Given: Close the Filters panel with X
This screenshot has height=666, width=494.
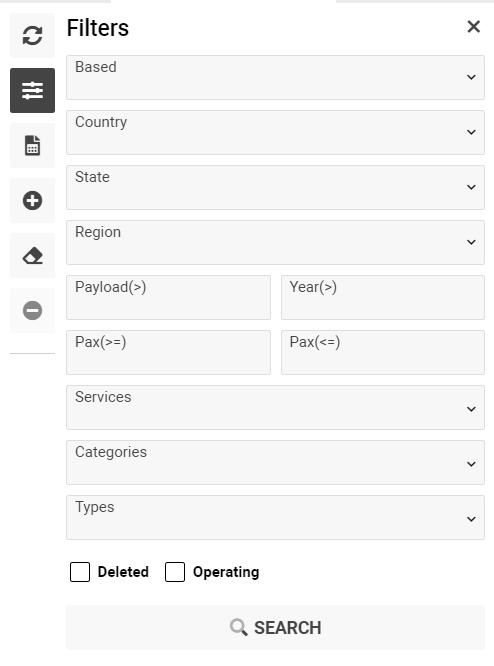Looking at the screenshot, I should pyautogui.click(x=474, y=27).
